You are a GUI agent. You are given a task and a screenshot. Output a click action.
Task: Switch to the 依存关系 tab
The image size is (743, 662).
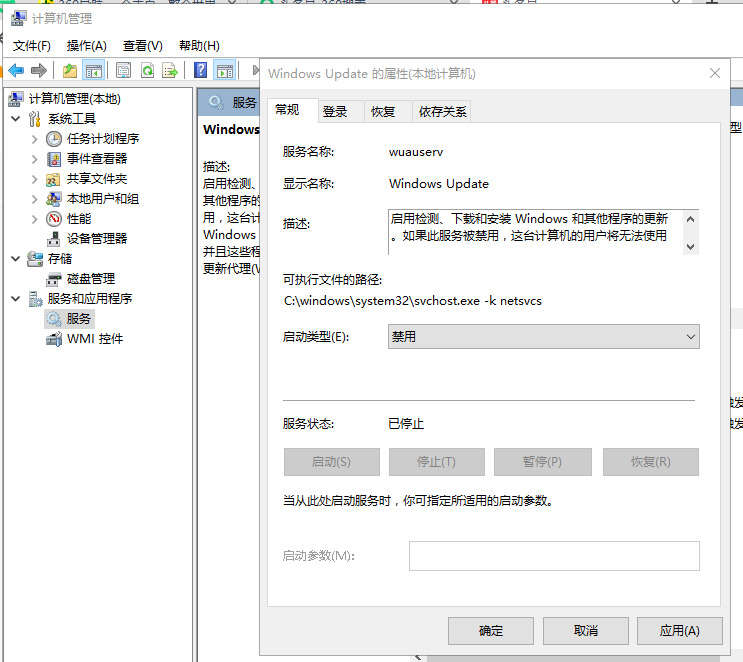(x=443, y=112)
